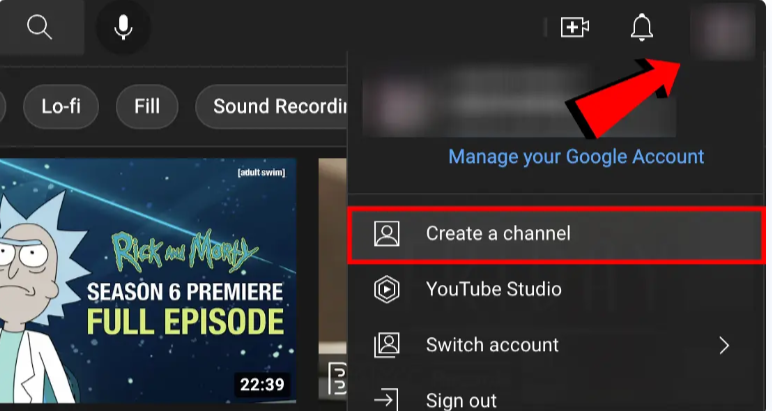Click the 22:39 duration badge
The height and width of the screenshot is (411, 772).
click(262, 384)
